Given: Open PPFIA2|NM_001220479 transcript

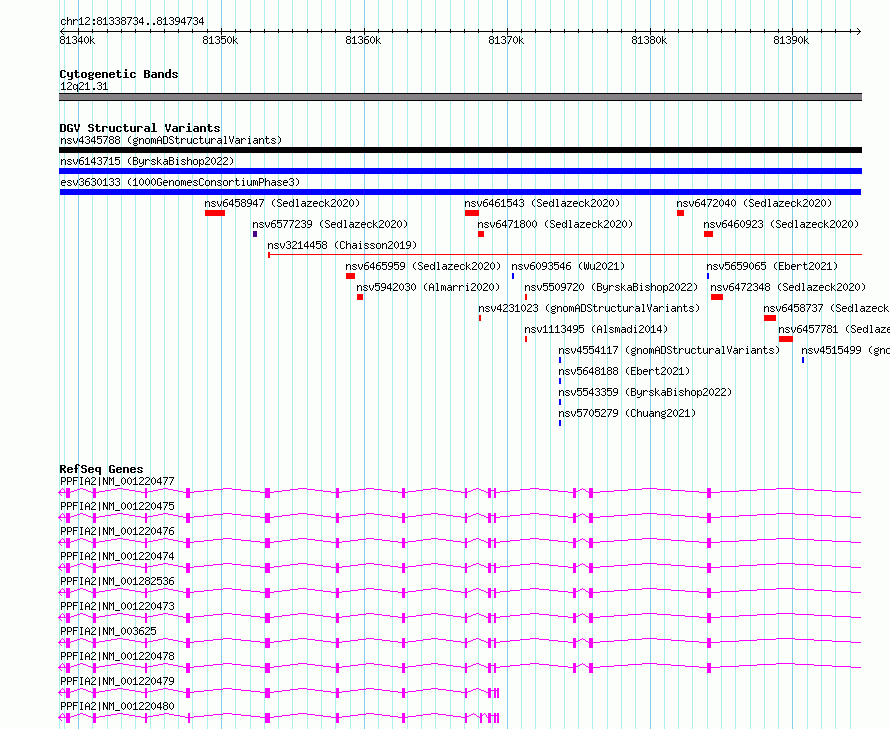Looking at the screenshot, I should [x=279, y=693].
